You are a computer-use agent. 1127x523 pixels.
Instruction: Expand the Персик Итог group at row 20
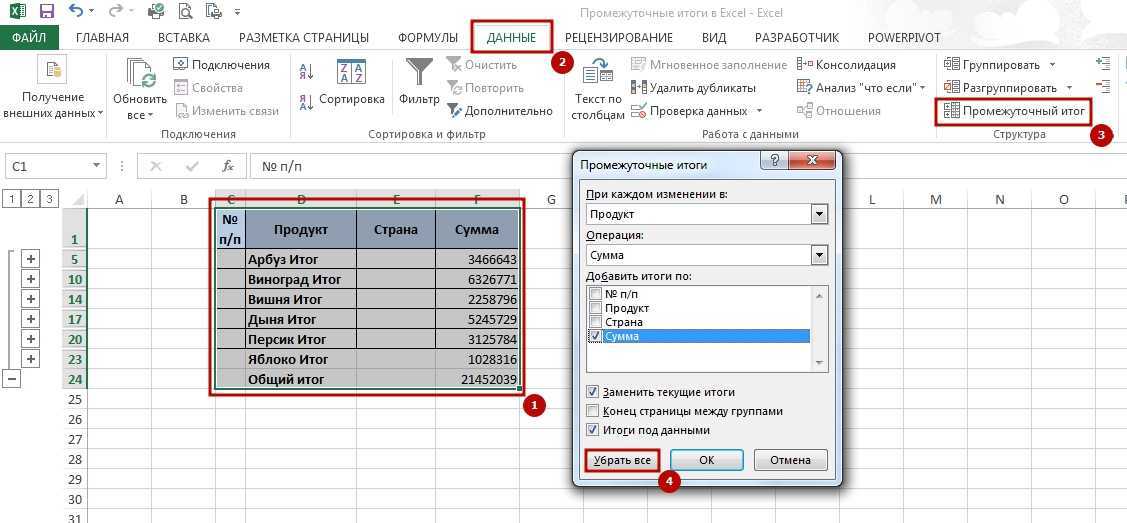pos(31,338)
